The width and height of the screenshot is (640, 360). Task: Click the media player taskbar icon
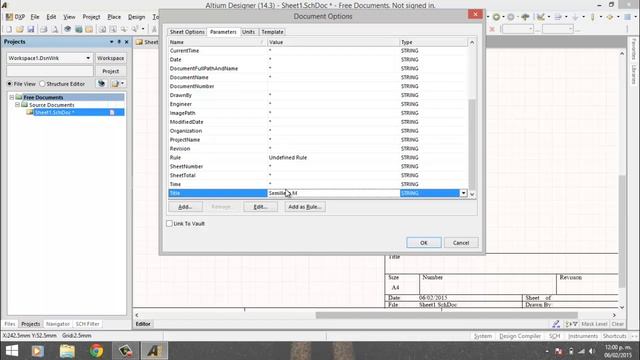coord(38,351)
